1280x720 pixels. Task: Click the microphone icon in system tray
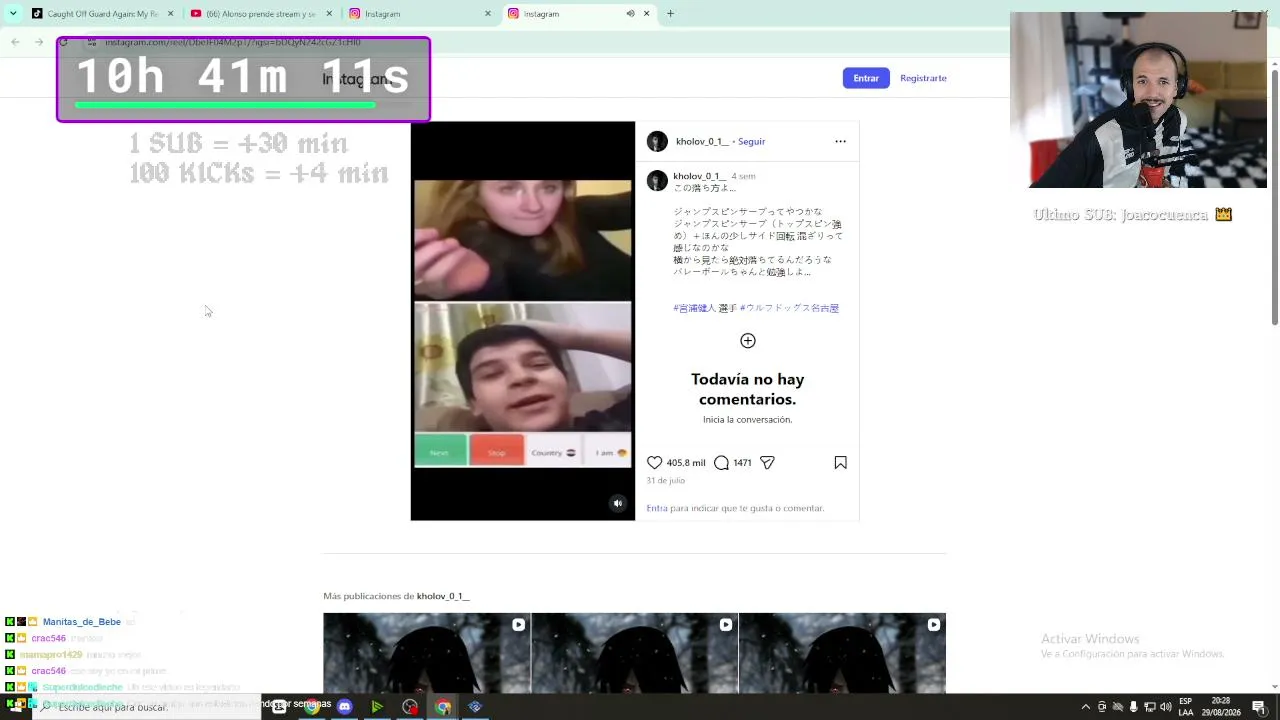(x=1133, y=707)
